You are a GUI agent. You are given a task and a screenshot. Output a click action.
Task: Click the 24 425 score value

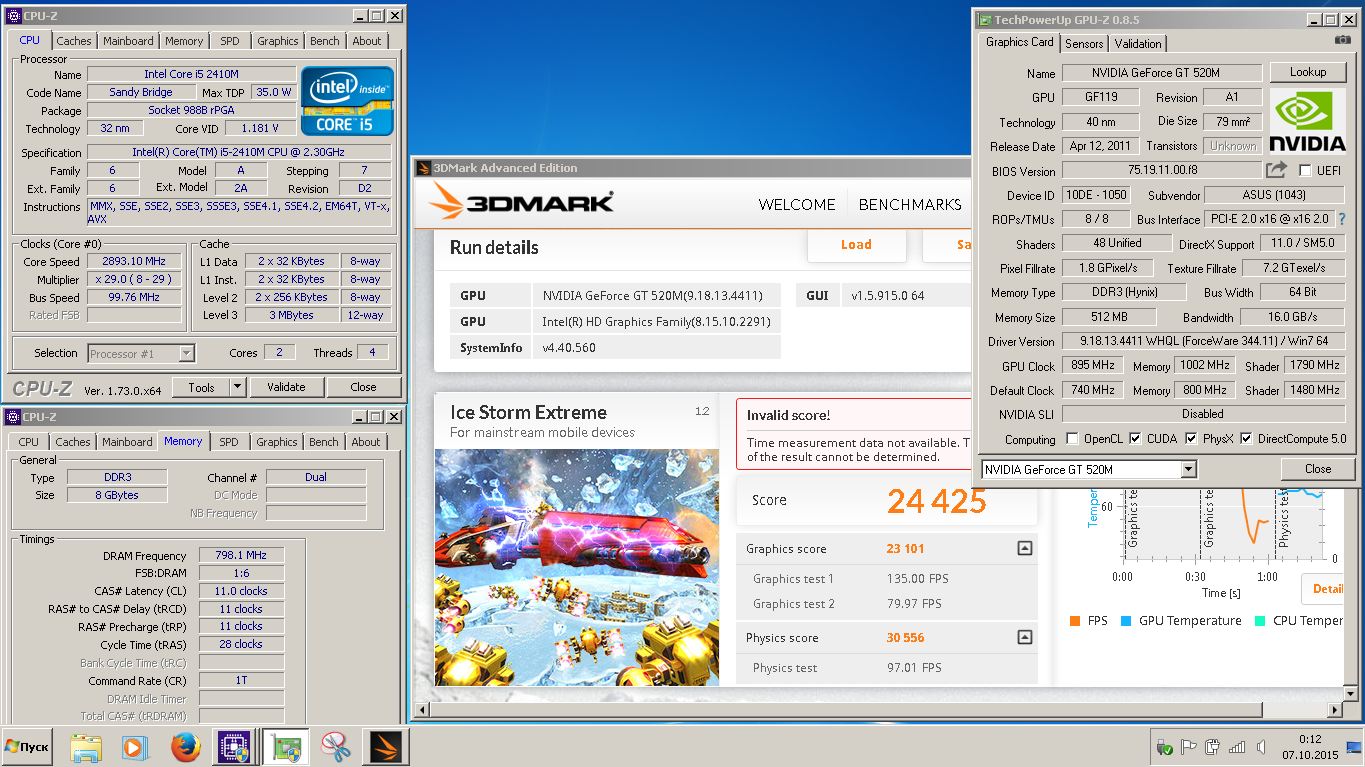pos(936,500)
